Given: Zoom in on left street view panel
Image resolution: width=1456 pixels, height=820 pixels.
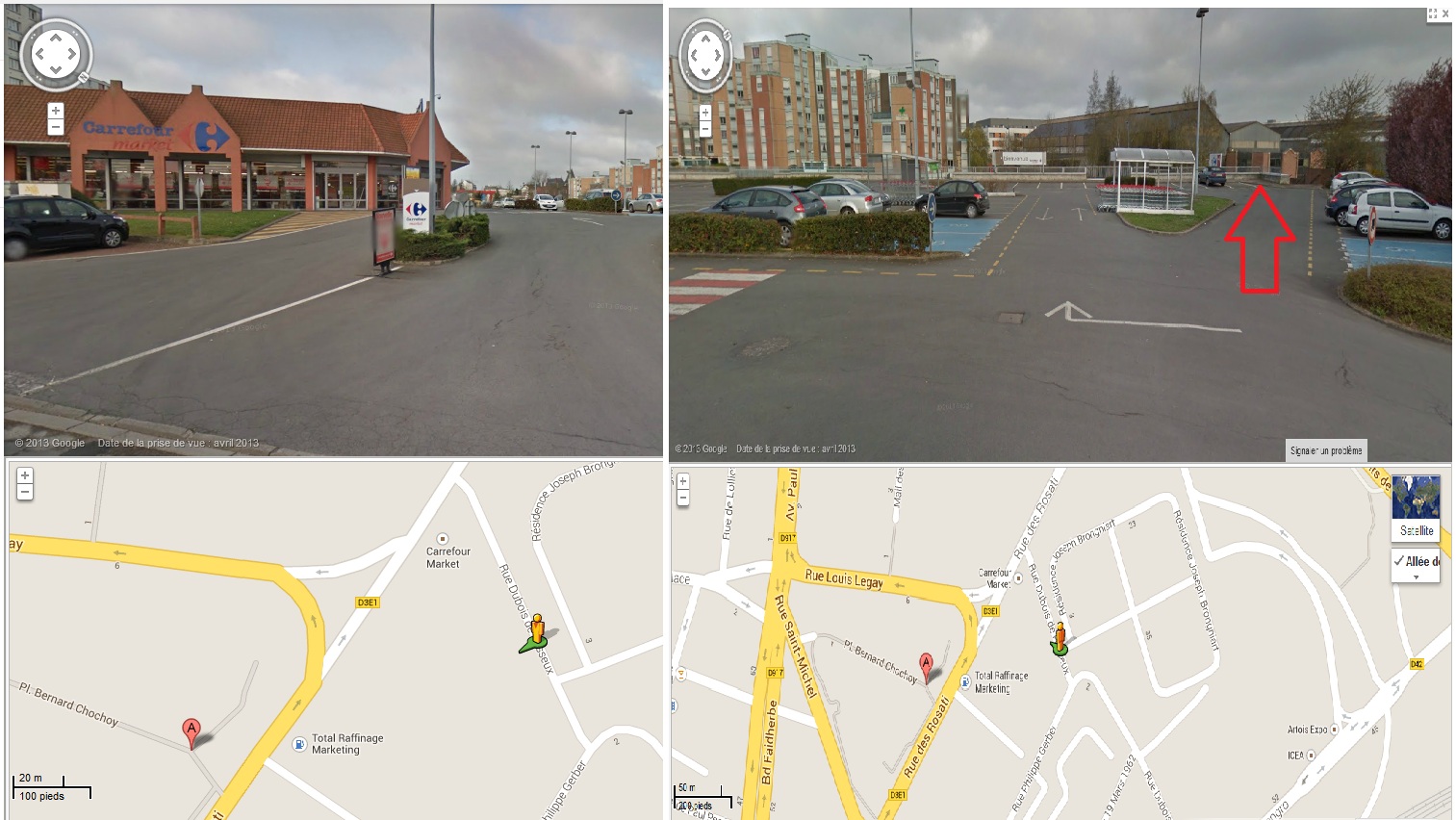Looking at the screenshot, I should pos(56,111).
